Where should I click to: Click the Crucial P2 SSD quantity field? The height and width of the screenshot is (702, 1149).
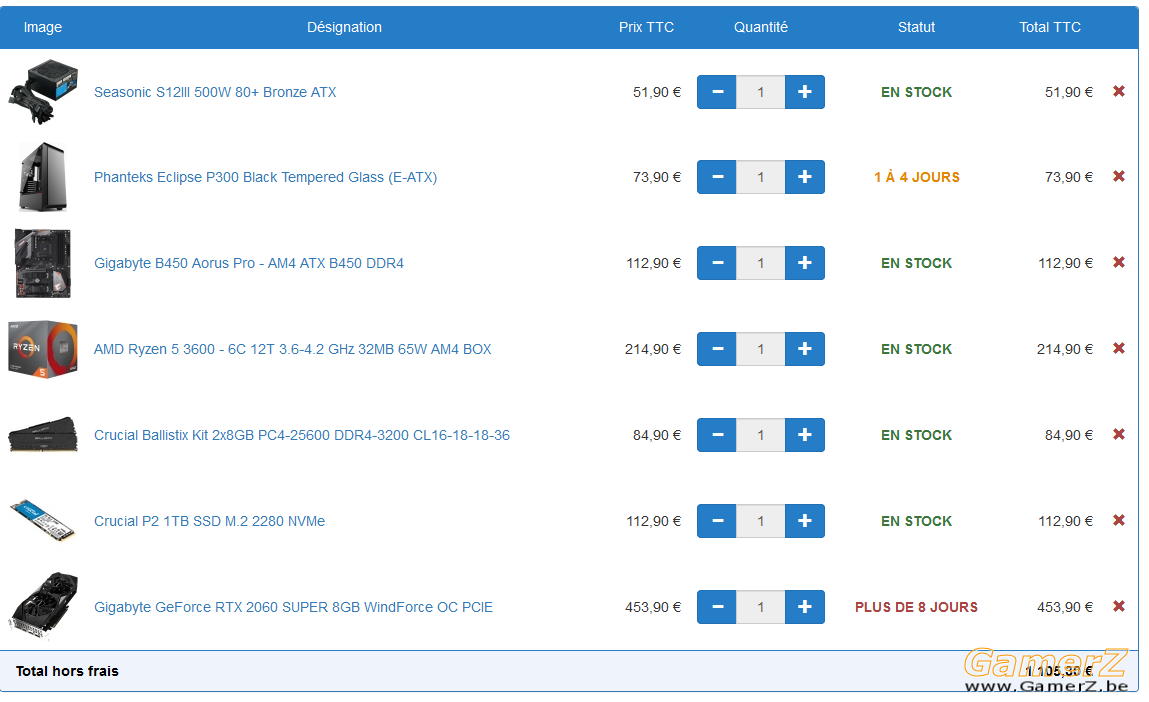click(761, 521)
